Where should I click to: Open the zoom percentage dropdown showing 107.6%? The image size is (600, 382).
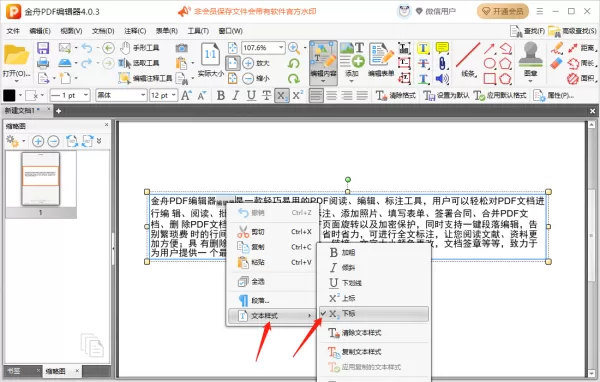tap(281, 48)
